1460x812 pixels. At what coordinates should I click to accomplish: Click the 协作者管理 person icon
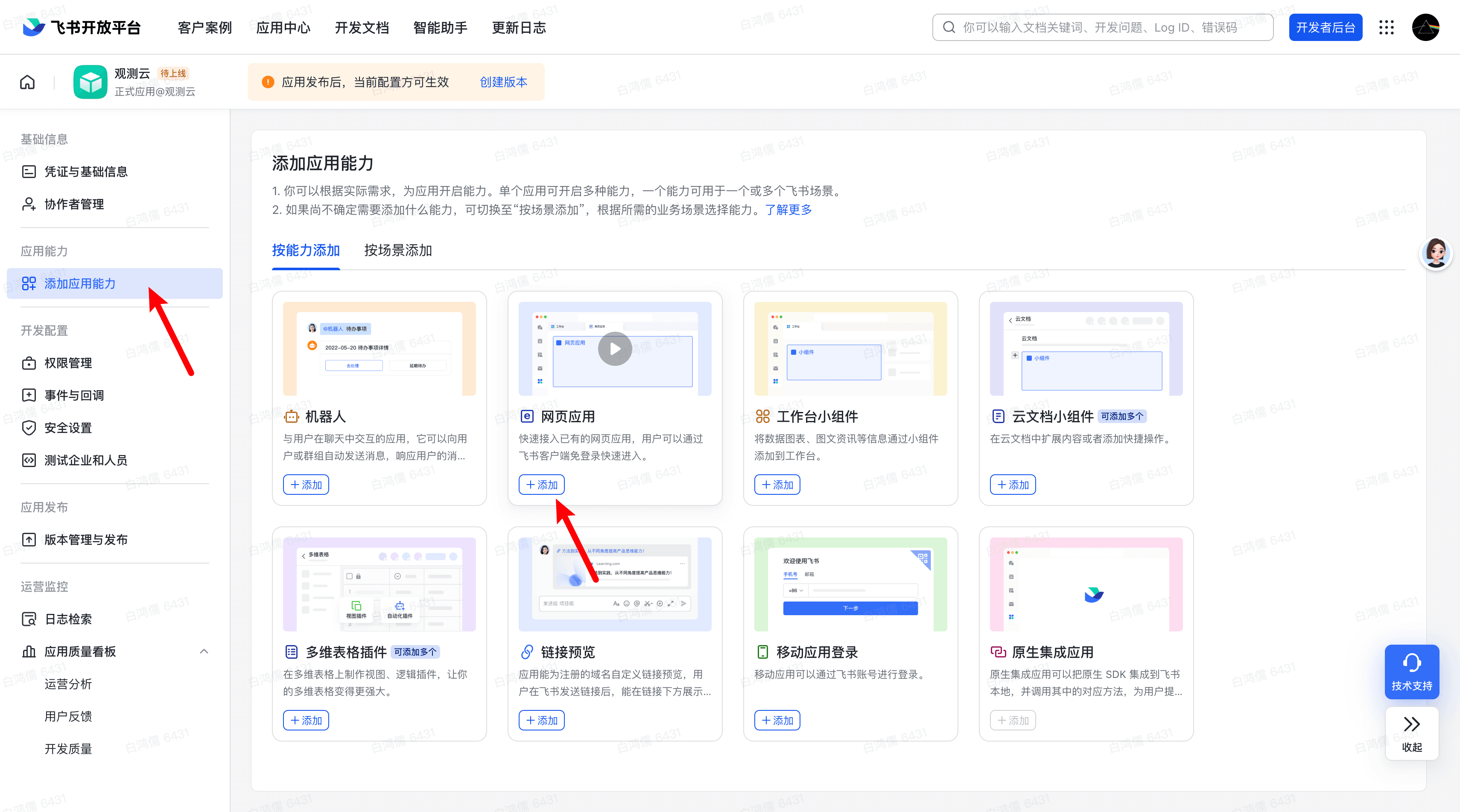[29, 204]
